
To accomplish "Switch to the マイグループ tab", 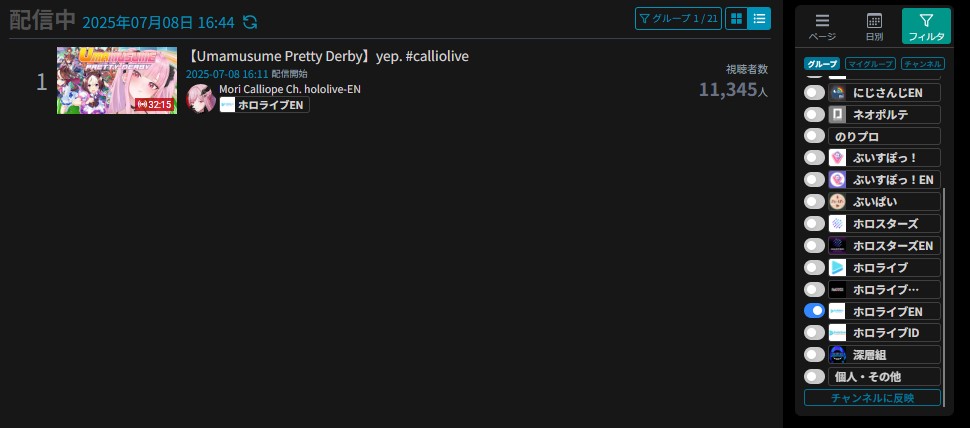I will click(x=870, y=64).
